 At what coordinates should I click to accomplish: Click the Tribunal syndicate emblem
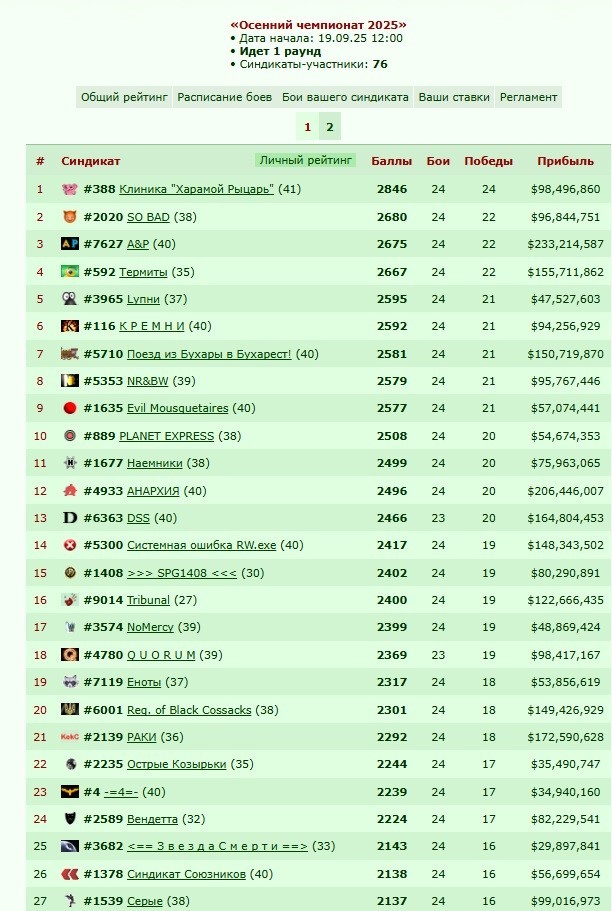tap(70, 600)
